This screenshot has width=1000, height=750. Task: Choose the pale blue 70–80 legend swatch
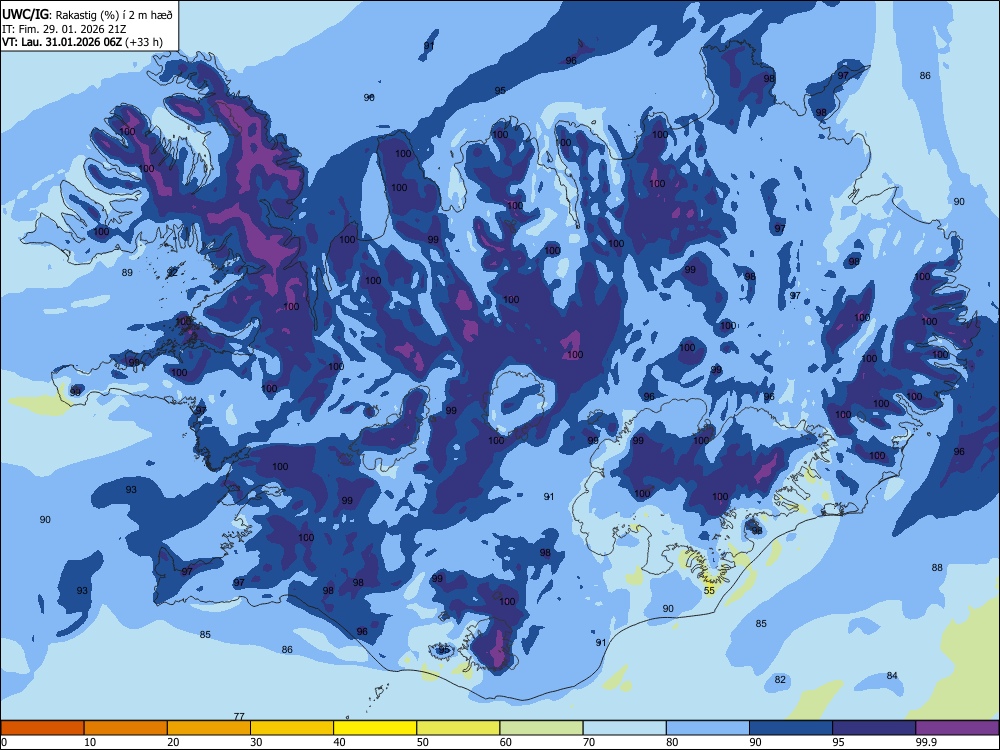[x=624, y=728]
